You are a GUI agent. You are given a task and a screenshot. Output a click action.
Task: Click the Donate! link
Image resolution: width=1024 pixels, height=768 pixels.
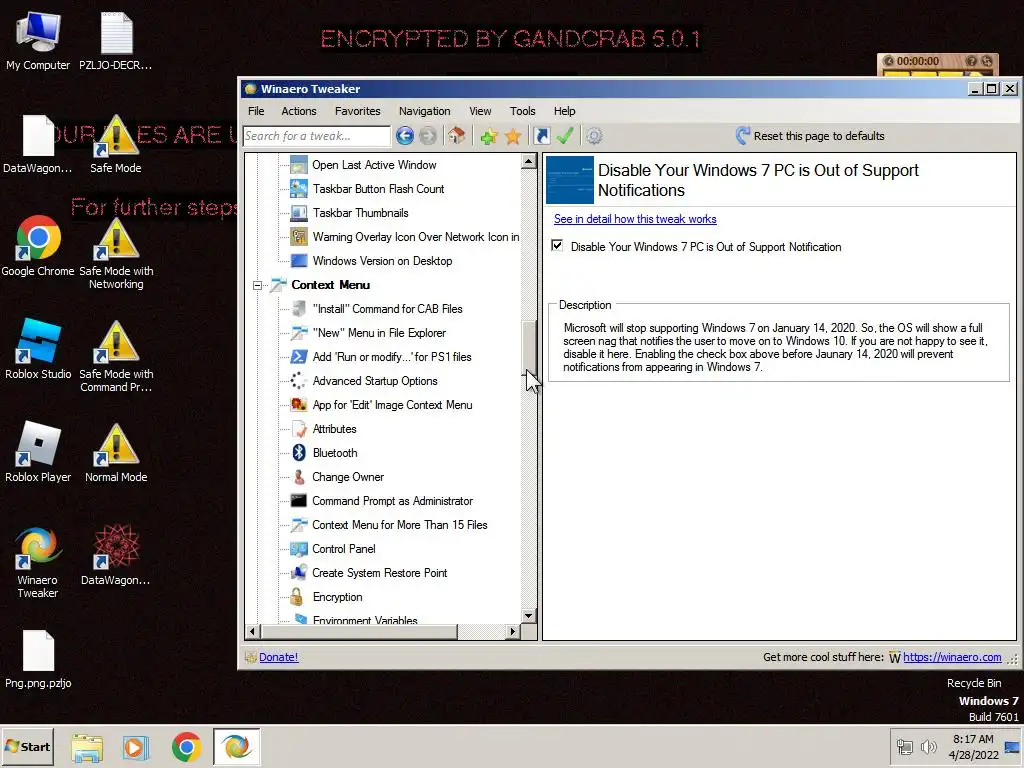(x=278, y=657)
